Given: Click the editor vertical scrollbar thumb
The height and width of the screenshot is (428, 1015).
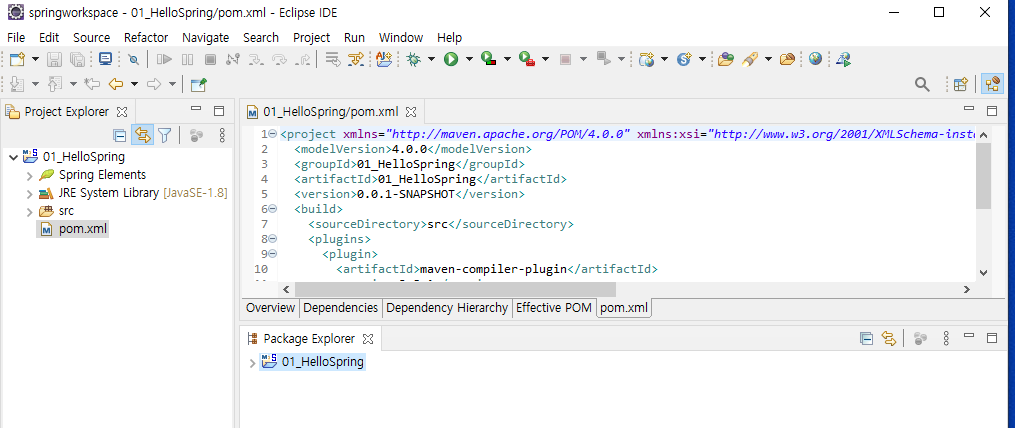Looking at the screenshot, I should (983, 175).
